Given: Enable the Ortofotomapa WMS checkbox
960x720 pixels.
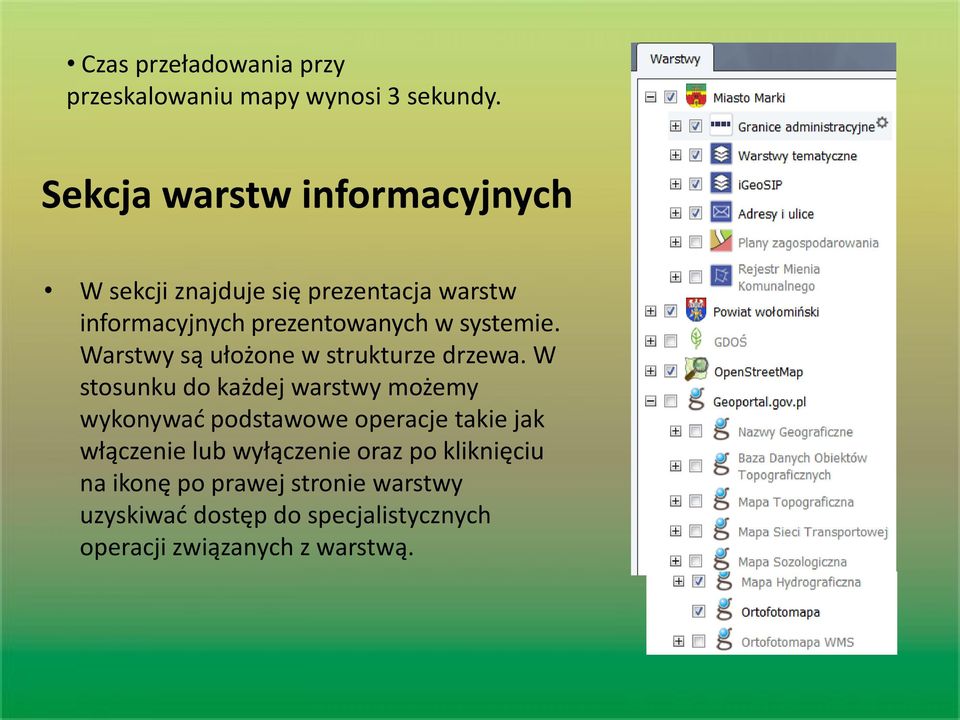Looking at the screenshot, I should (699, 642).
